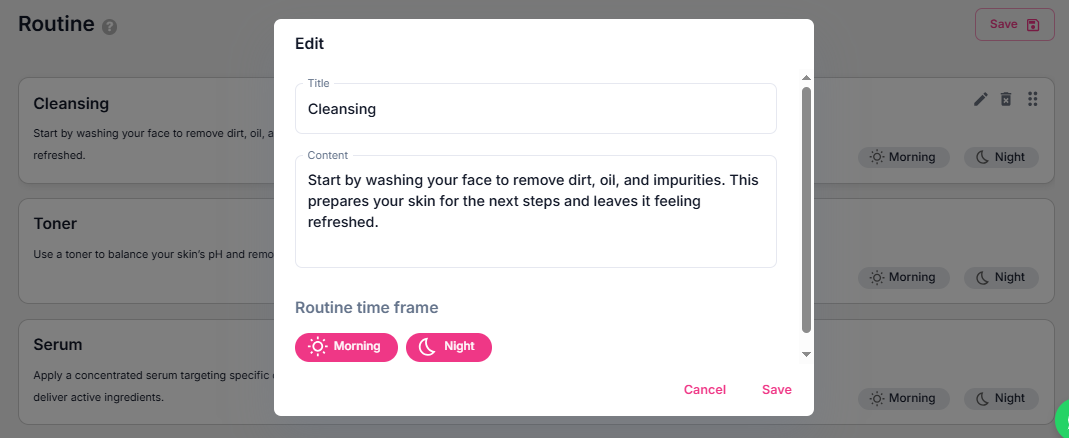Click the dialog scrollbar down arrow
Viewport: 1069px width, 438px height.
806,353
